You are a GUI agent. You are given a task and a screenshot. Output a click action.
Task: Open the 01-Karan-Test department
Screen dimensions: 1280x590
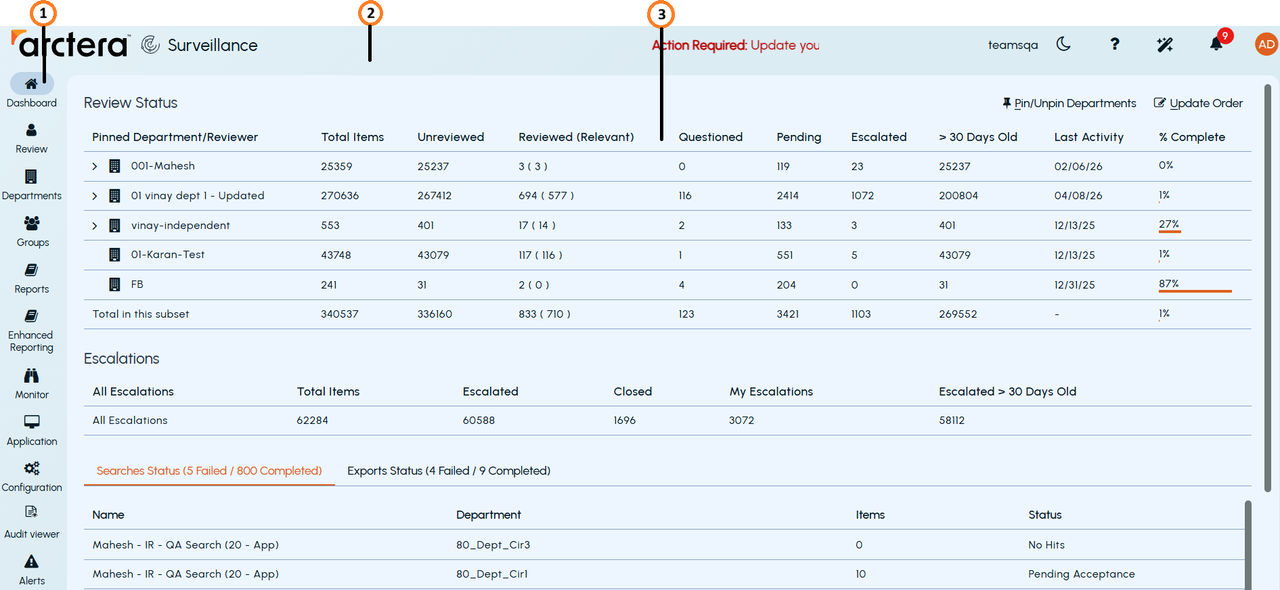168,255
